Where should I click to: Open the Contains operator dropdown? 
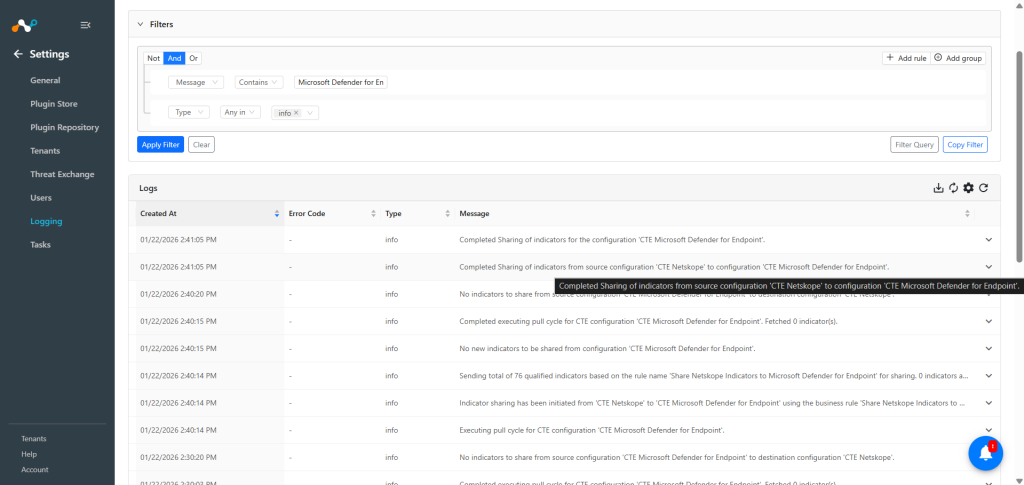point(259,82)
